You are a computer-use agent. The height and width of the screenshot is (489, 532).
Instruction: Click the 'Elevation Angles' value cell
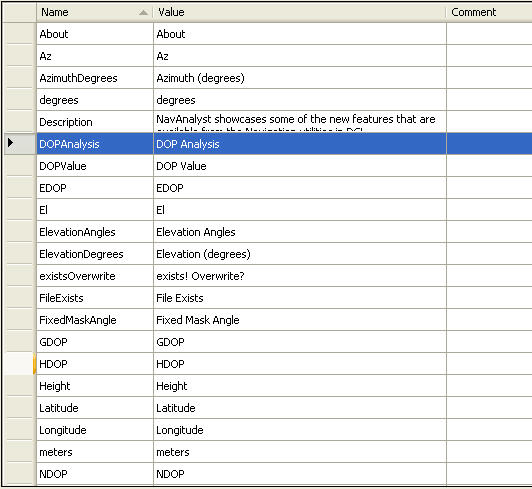[x=300, y=232]
